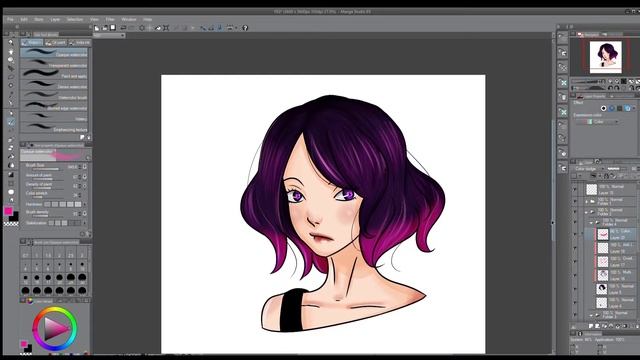Select the eraser tool in toolbox
The image size is (640, 360).
11,148
